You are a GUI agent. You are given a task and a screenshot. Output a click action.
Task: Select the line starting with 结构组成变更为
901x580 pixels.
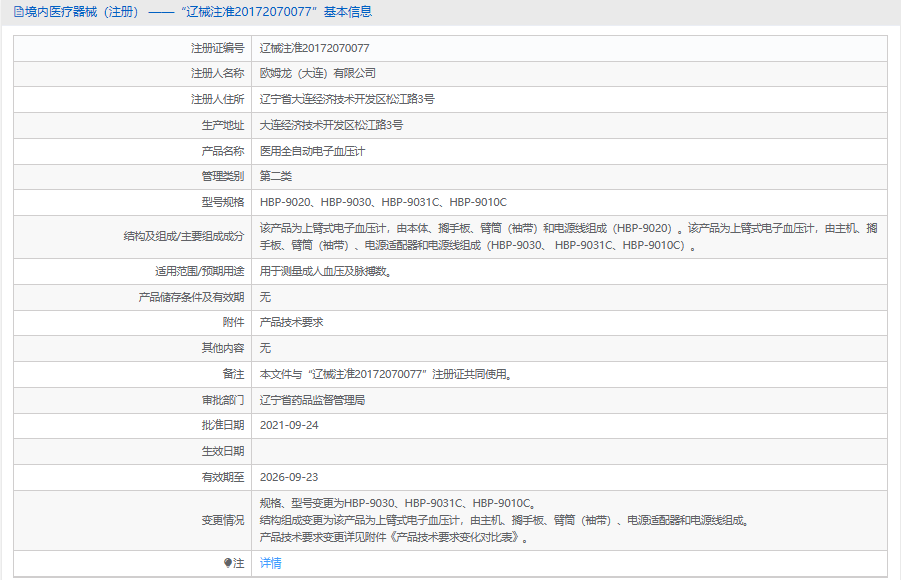(505, 521)
